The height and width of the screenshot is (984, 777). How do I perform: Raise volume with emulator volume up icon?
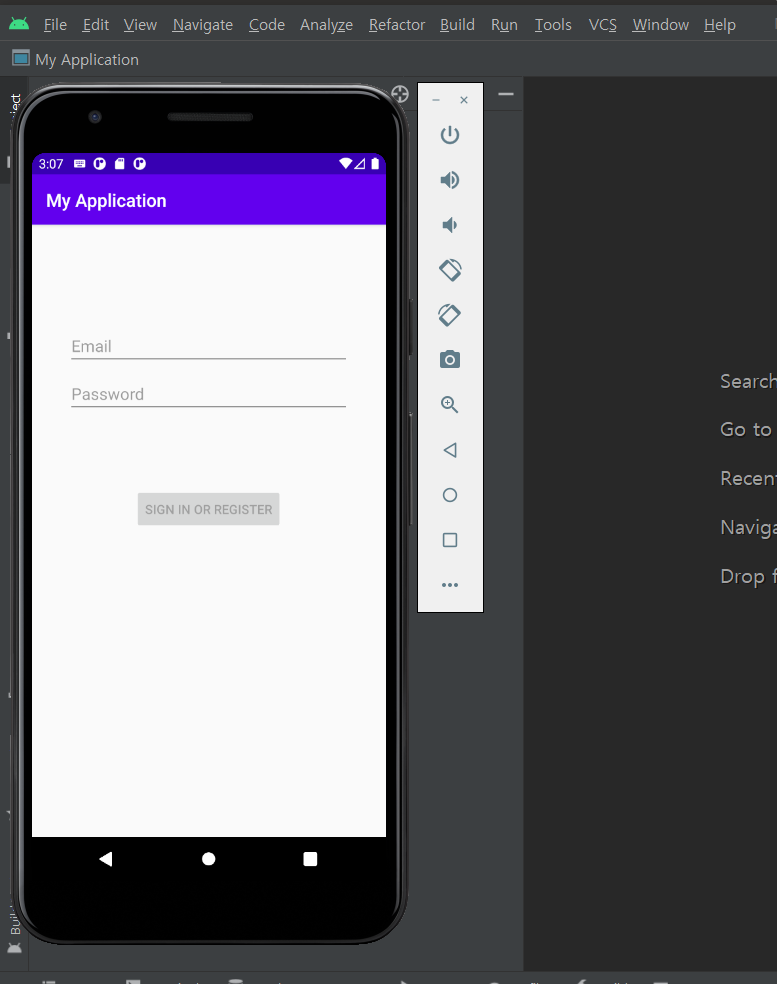[x=449, y=180]
